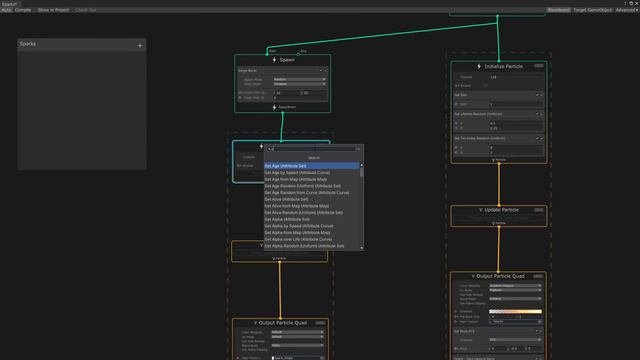Open UV Mode dropdown in right Output
Image resolution: width=640 pixels, height=360 pixels.
pos(516,290)
